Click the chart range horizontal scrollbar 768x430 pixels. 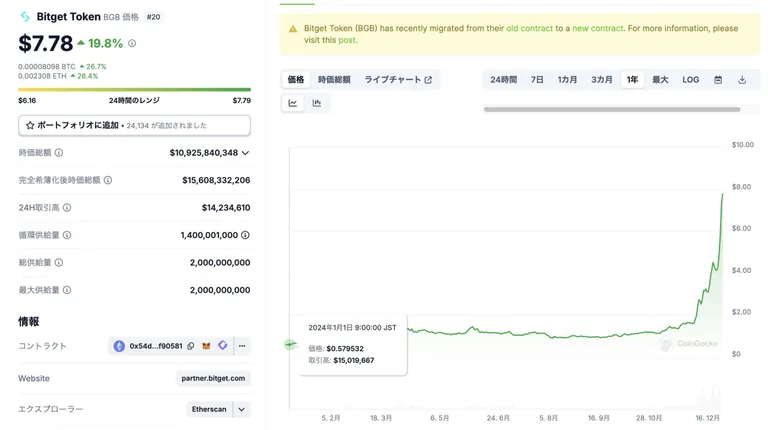pyautogui.click(x=612, y=109)
